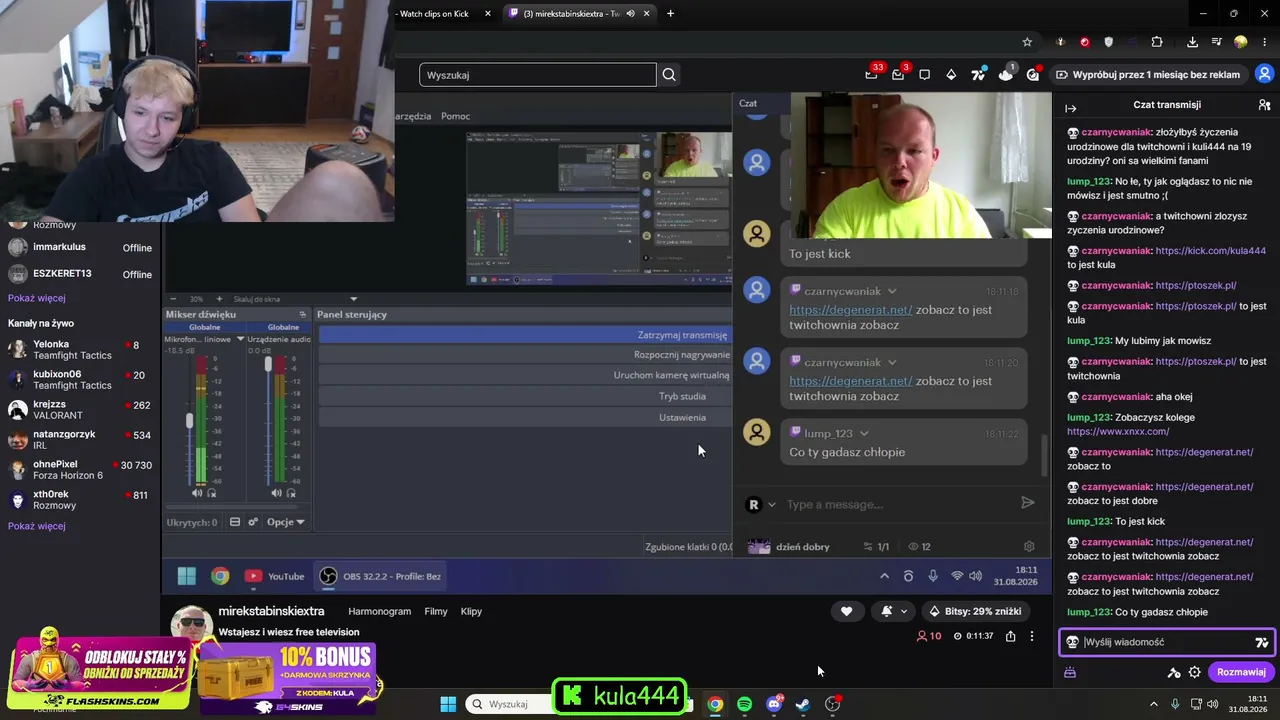Screen dimensions: 1280x720
Task: Open the Twitch user account avatar
Action: pos(1266,74)
